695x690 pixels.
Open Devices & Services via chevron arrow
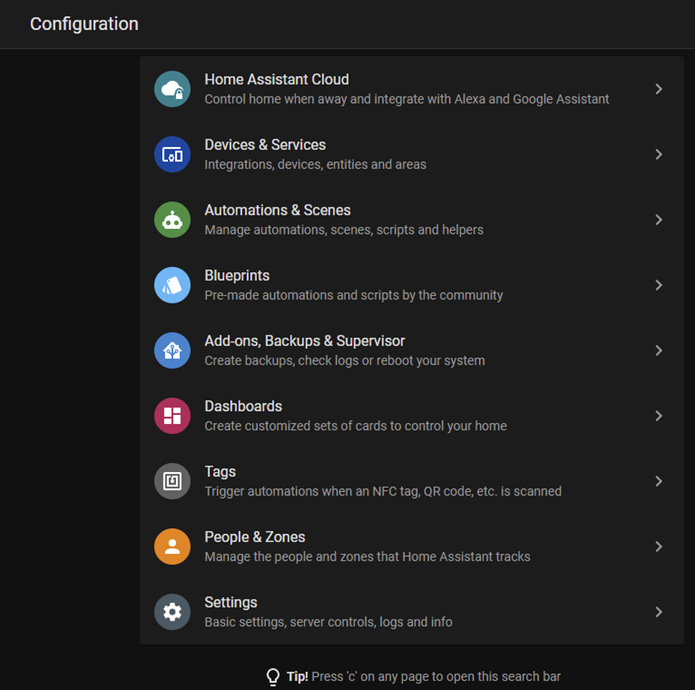(x=659, y=154)
